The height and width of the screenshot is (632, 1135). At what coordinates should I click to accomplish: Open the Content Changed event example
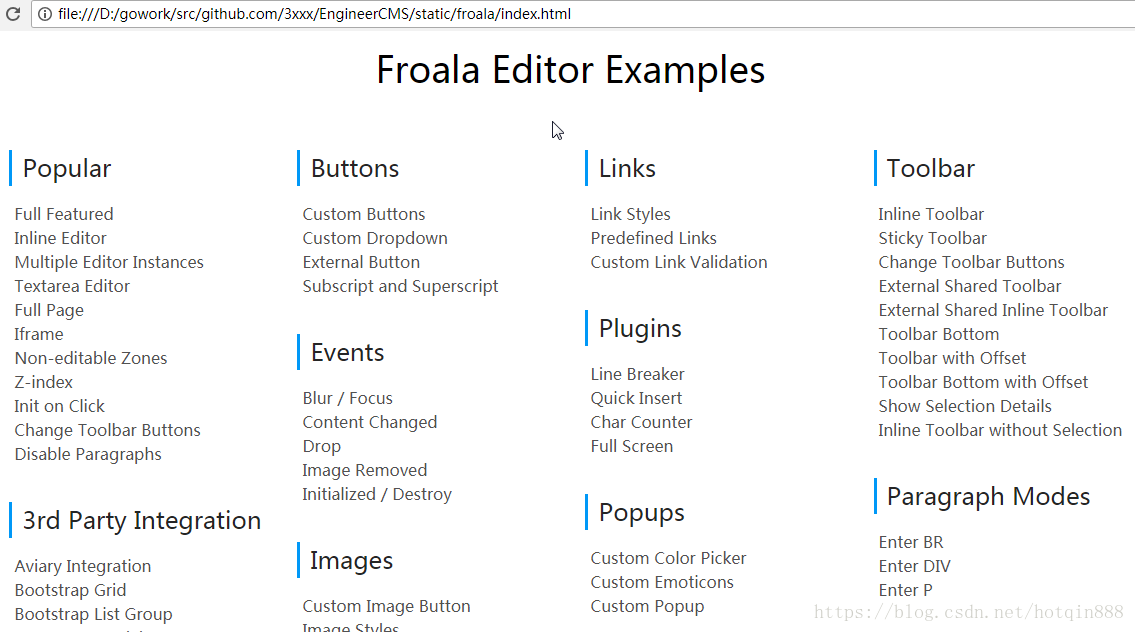[x=369, y=422]
